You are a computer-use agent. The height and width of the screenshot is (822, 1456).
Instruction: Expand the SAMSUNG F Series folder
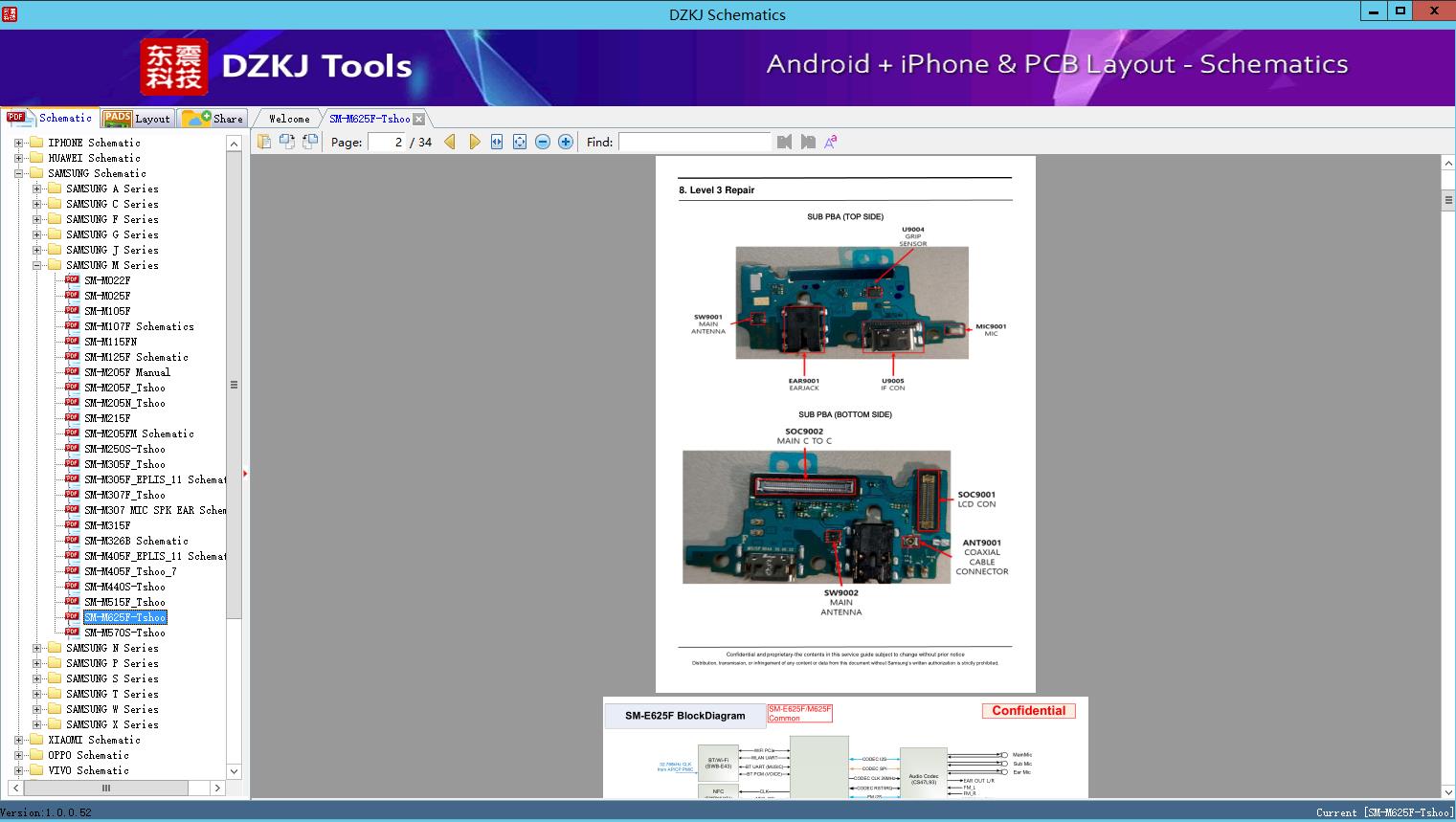36,219
